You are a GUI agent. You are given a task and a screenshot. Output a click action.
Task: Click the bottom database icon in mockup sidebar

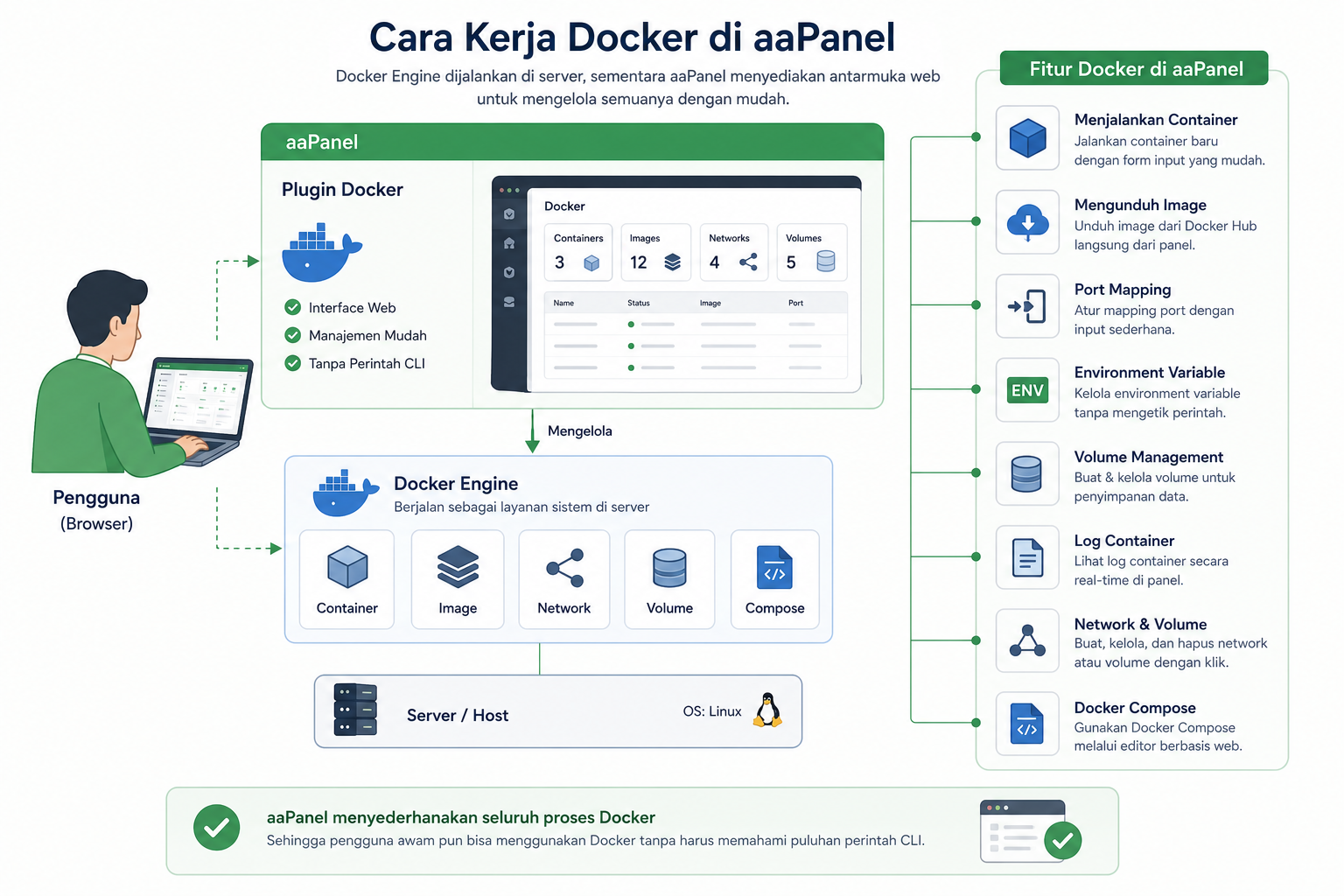(509, 302)
